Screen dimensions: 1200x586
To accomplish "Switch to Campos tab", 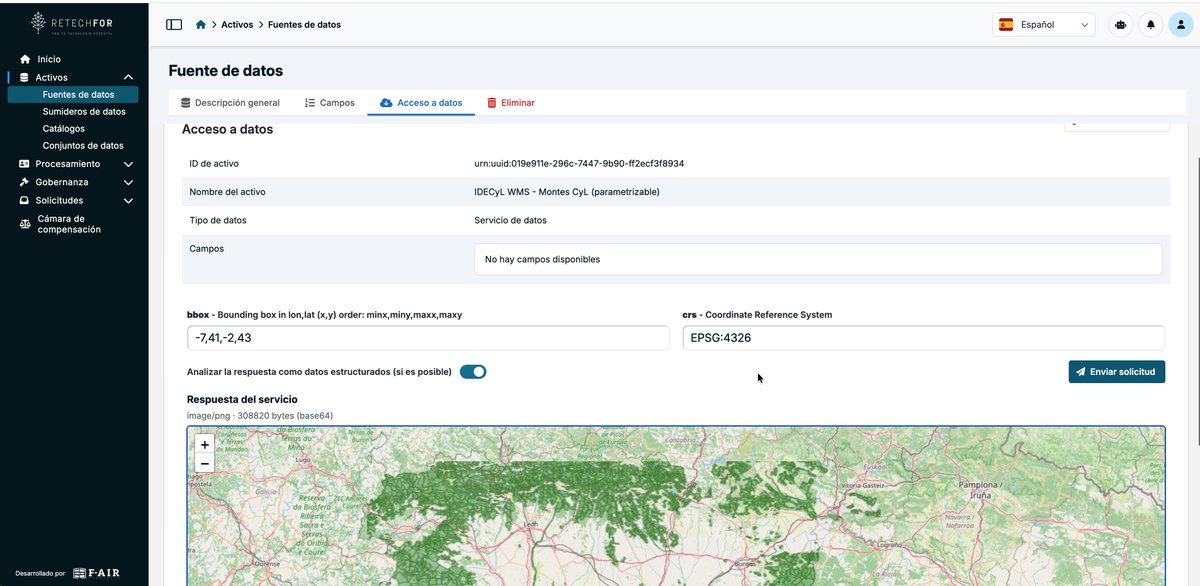I will pyautogui.click(x=329, y=102).
